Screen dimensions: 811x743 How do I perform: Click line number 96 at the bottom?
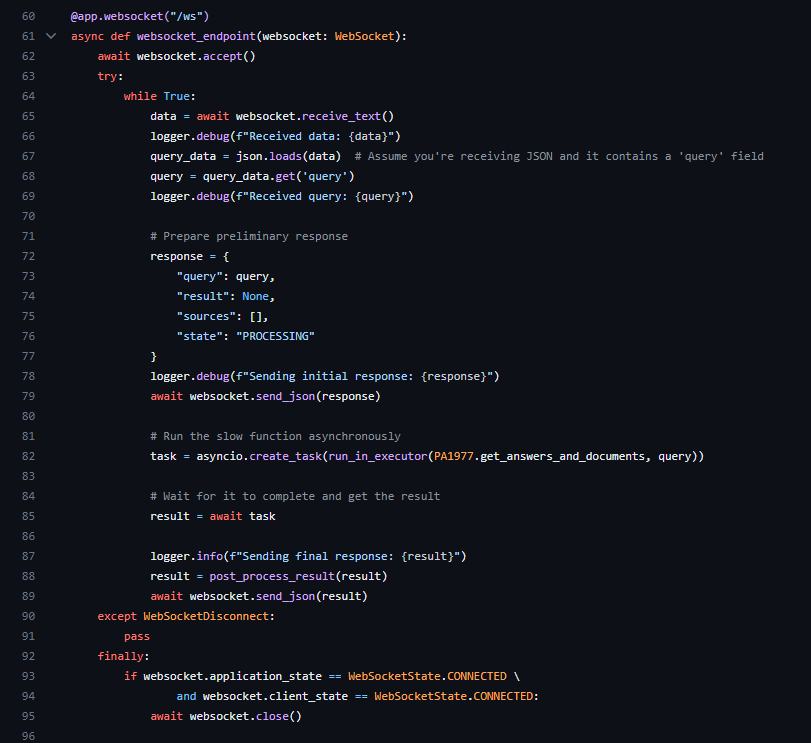click(x=27, y=736)
